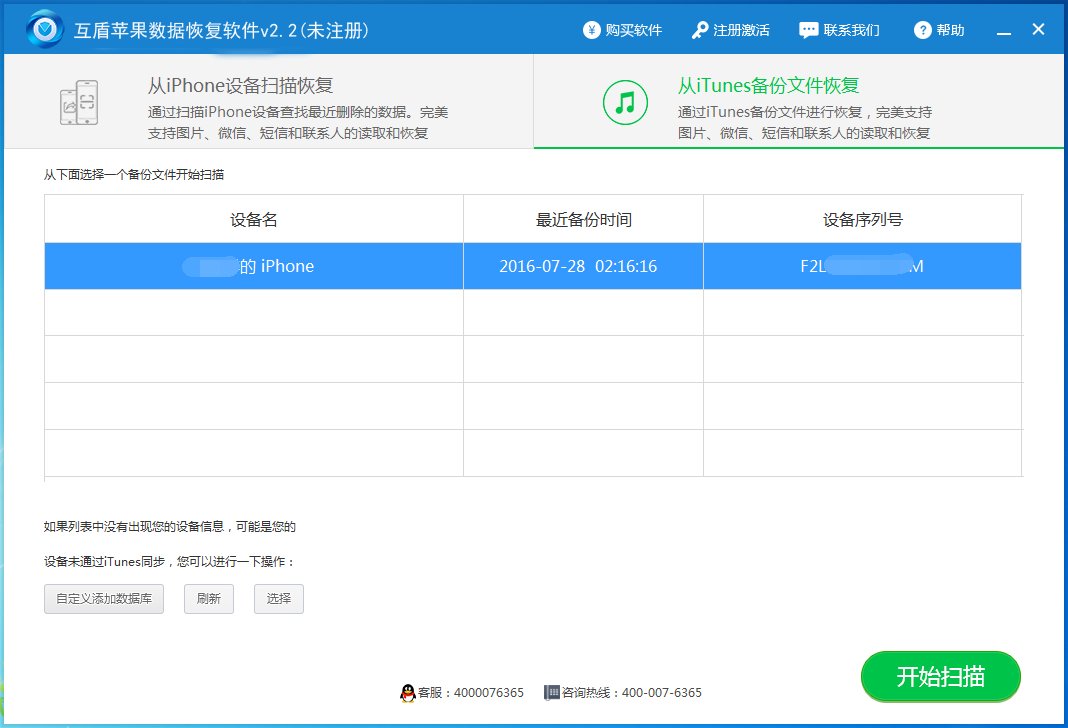The height and width of the screenshot is (728, 1068).
Task: Click the 刷新 refresh button
Action: click(209, 599)
